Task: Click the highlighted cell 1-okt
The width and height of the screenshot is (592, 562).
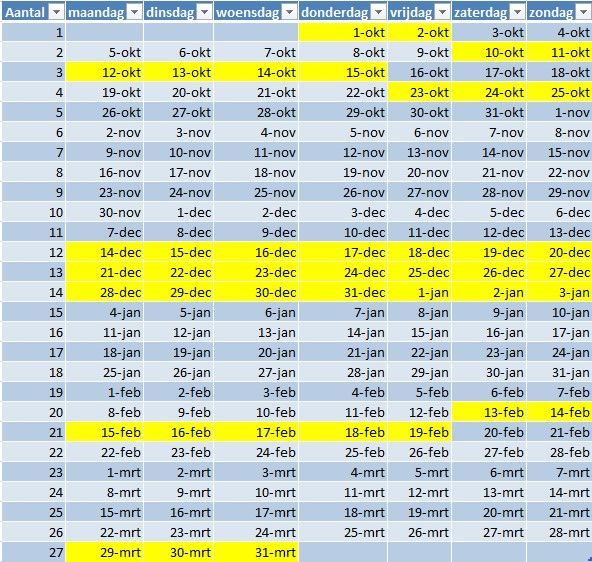Action: click(x=343, y=32)
